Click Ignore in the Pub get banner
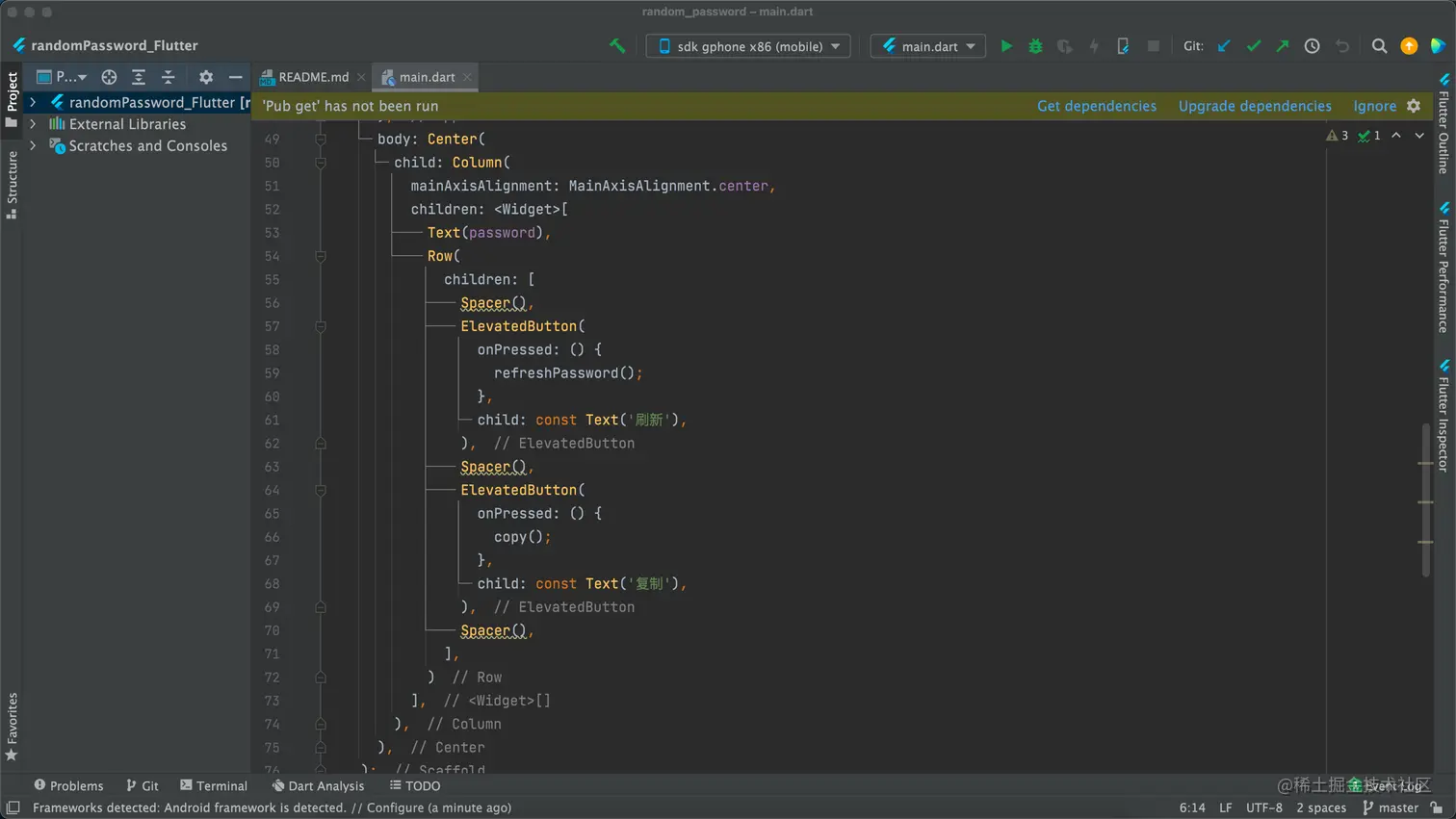The height and width of the screenshot is (819, 1456). (1374, 106)
